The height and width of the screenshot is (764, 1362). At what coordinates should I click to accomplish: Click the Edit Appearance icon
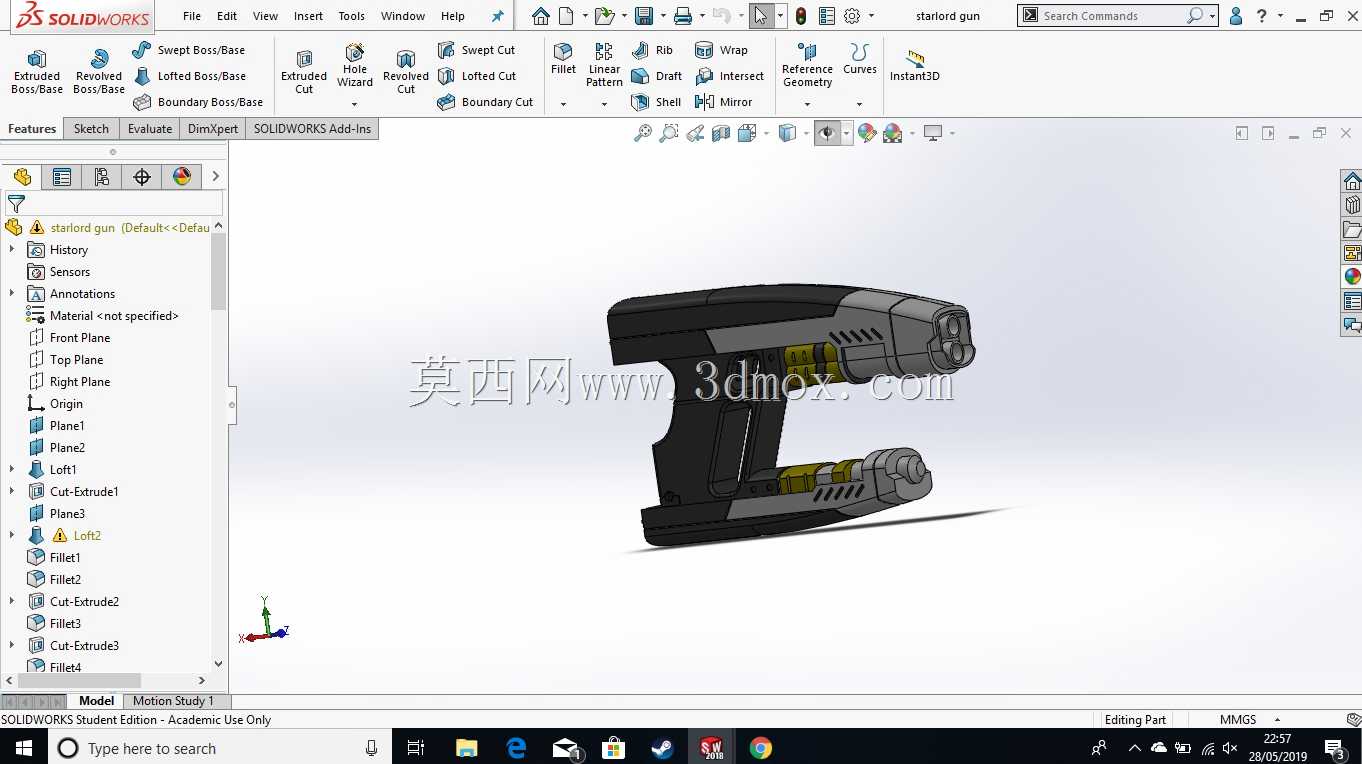click(x=867, y=133)
